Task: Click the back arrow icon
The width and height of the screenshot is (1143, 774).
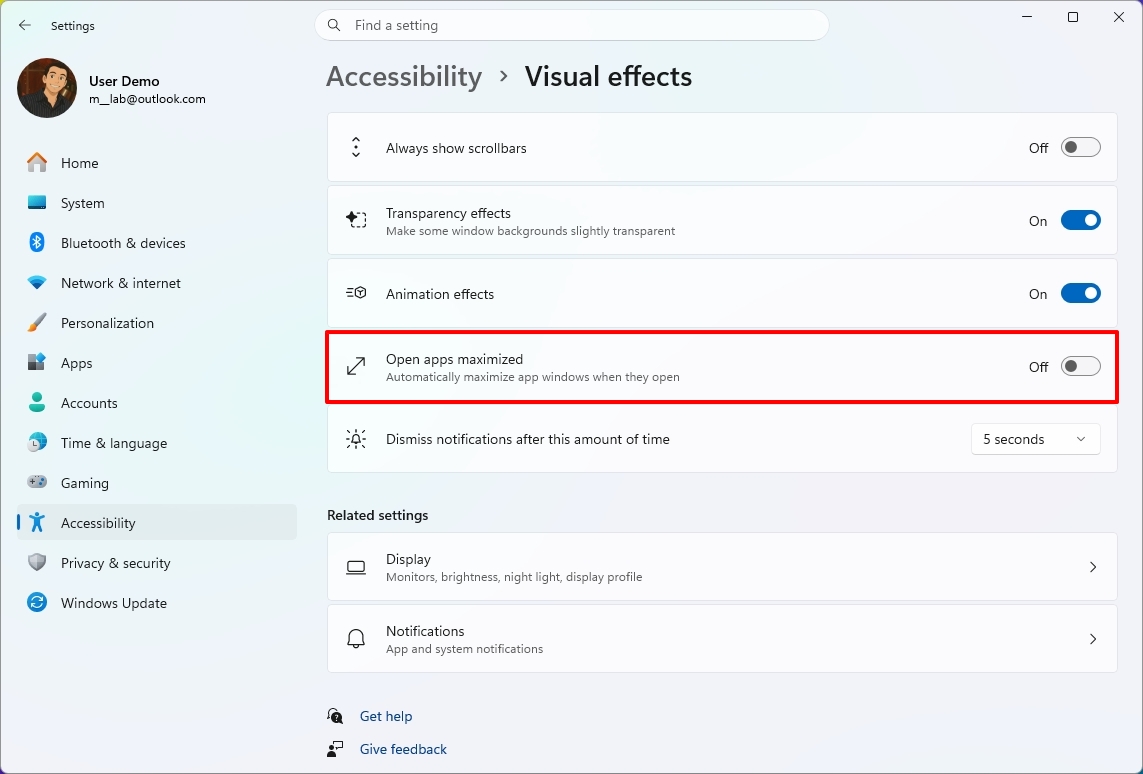Action: 25,26
